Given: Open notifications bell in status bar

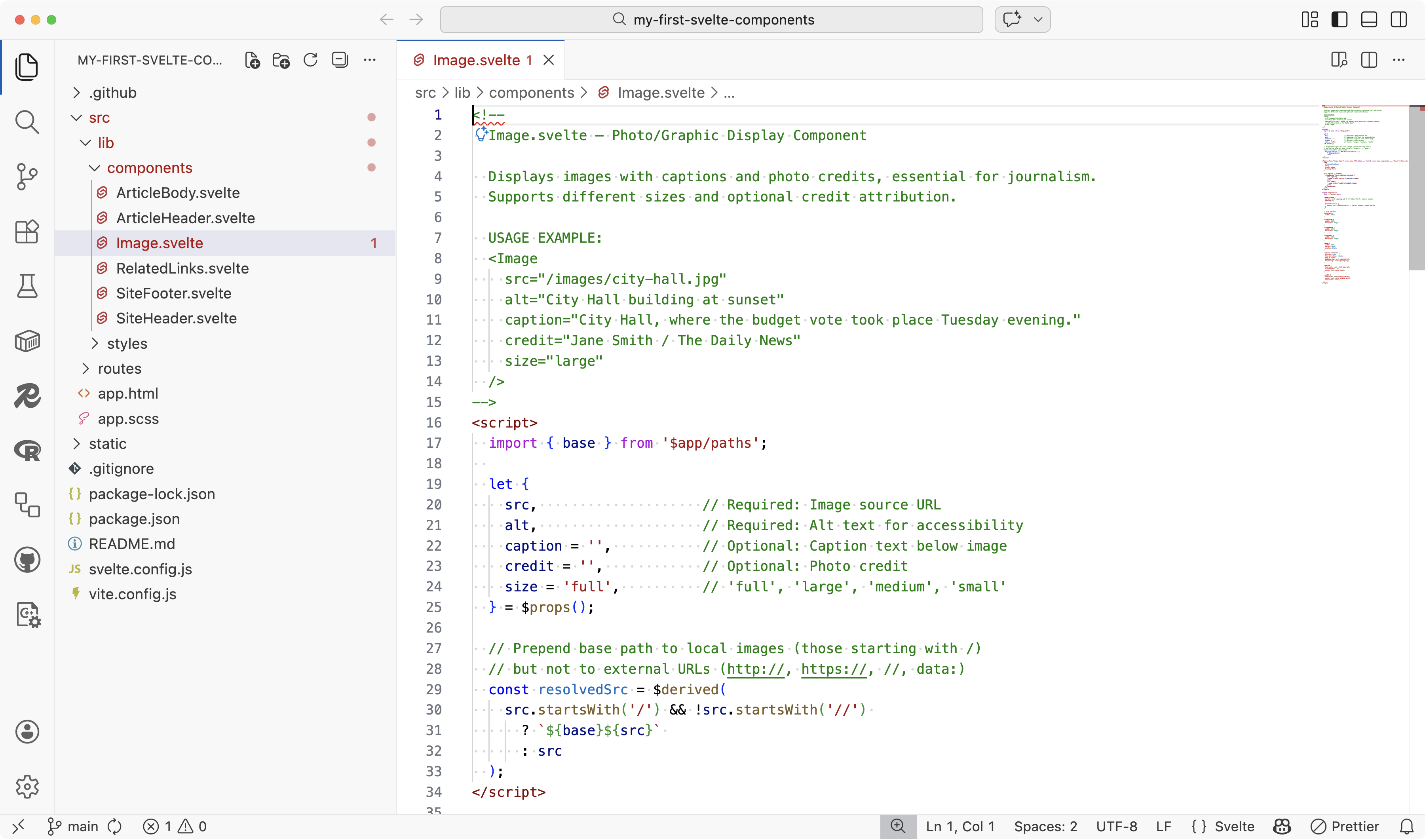Looking at the screenshot, I should pyautogui.click(x=1407, y=827).
